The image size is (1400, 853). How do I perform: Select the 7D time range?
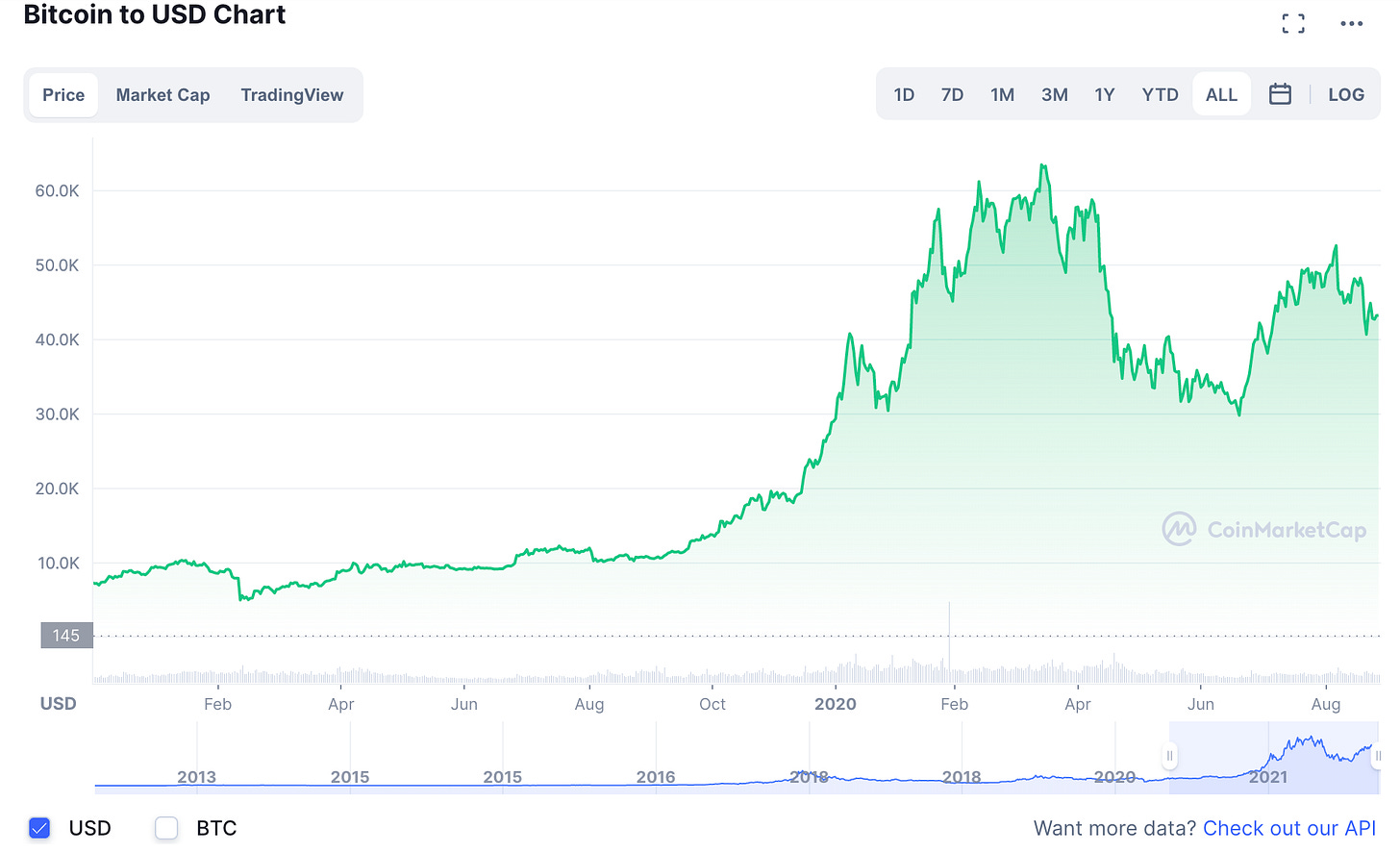pos(952,95)
